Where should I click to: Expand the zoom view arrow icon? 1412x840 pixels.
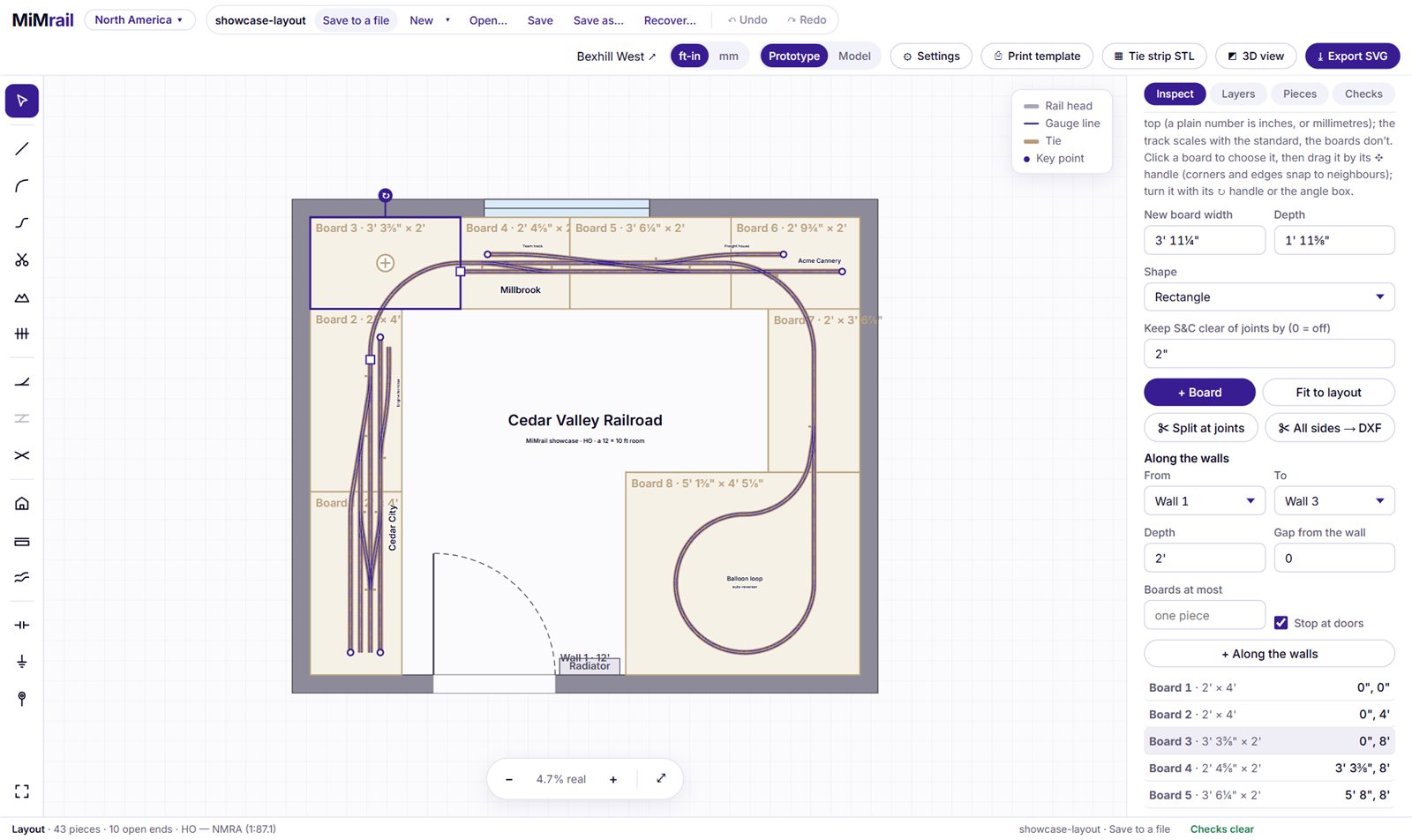point(661,778)
